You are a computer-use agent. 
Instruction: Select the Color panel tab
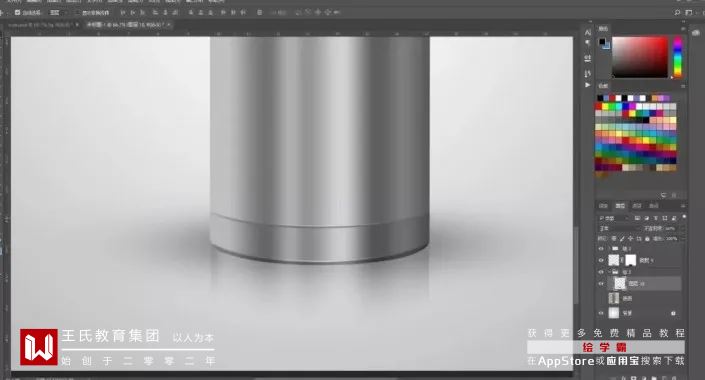pos(603,28)
